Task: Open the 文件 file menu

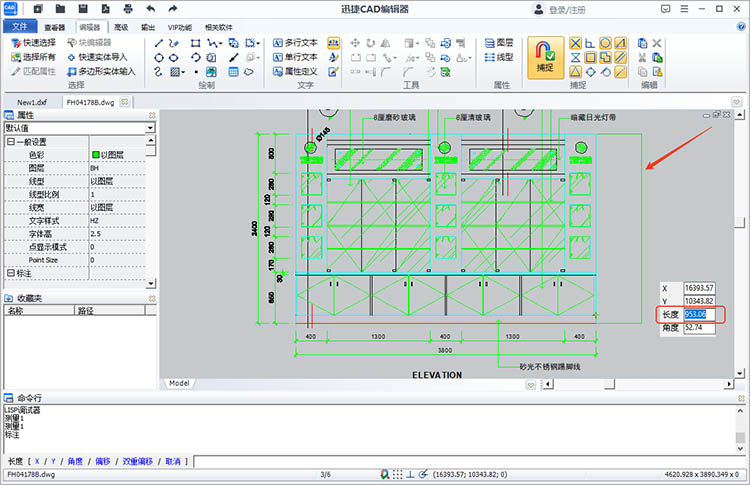Action: [20, 27]
